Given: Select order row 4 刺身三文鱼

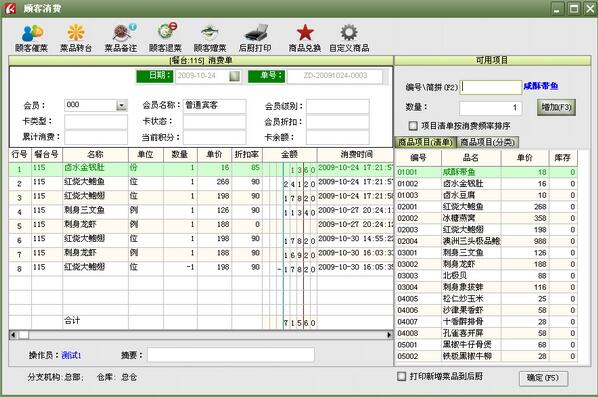Looking at the screenshot, I should coord(201,211).
